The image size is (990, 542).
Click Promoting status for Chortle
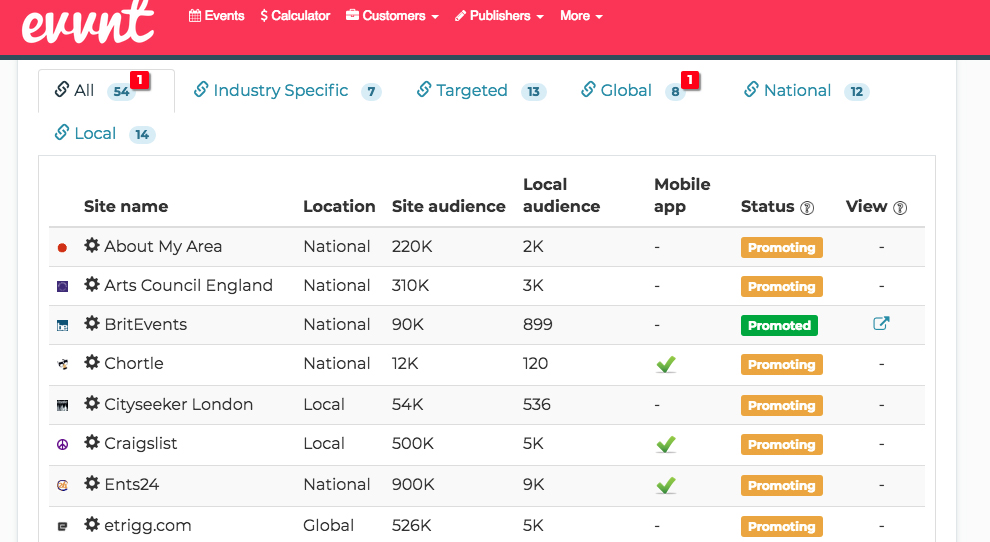782,364
